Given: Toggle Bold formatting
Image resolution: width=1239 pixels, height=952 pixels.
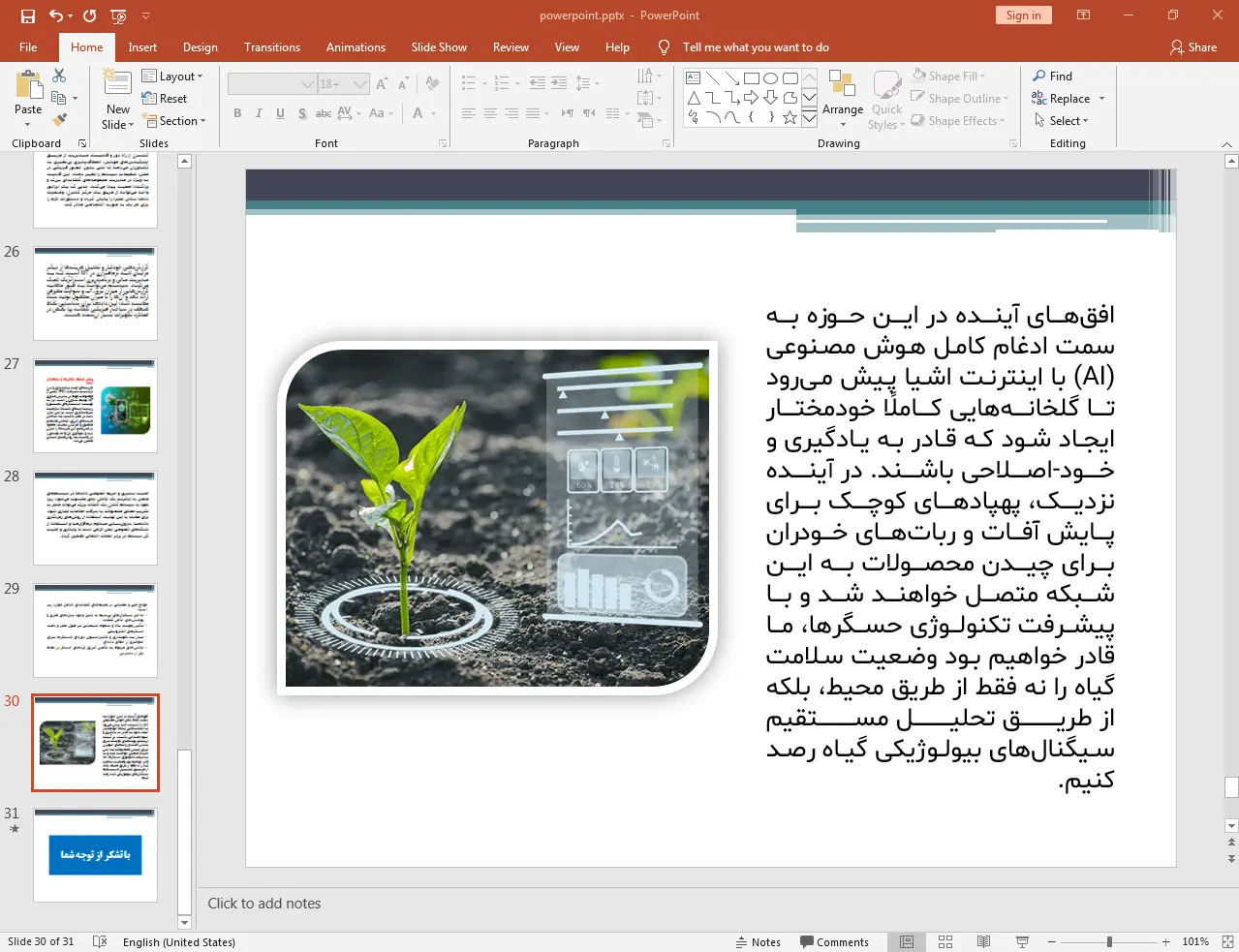Looking at the screenshot, I should [x=237, y=113].
